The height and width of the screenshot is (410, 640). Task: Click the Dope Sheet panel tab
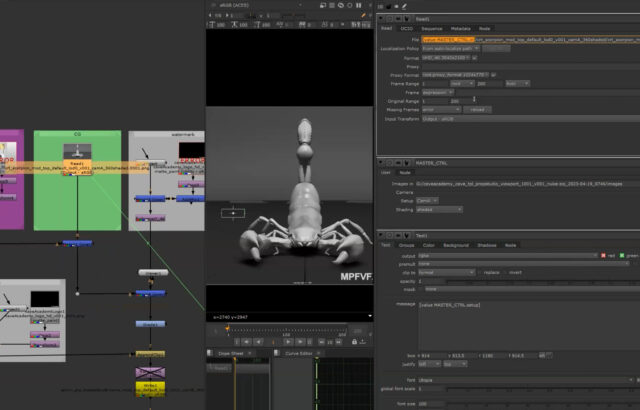[229, 352]
